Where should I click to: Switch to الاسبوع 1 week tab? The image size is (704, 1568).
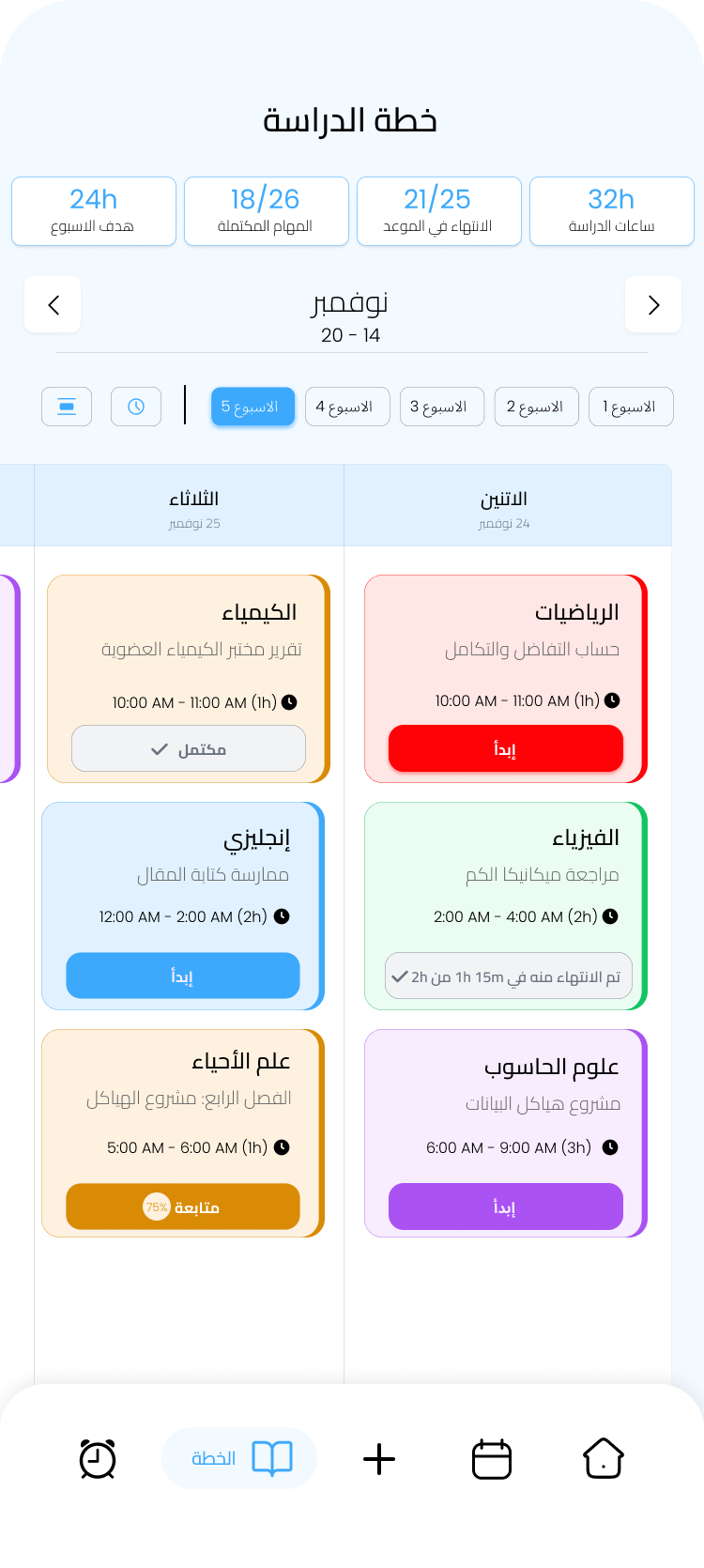[x=631, y=406]
